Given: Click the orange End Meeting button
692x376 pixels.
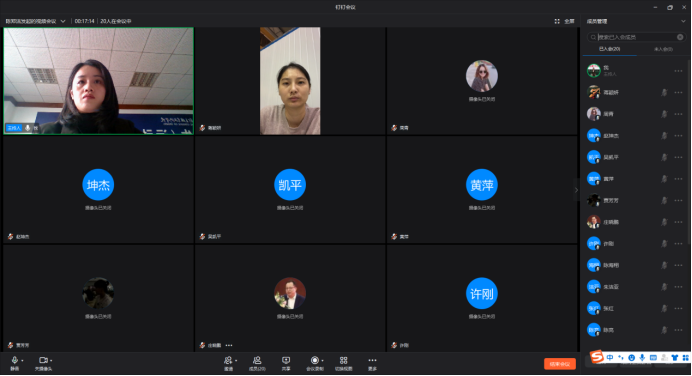Looking at the screenshot, I should point(560,364).
